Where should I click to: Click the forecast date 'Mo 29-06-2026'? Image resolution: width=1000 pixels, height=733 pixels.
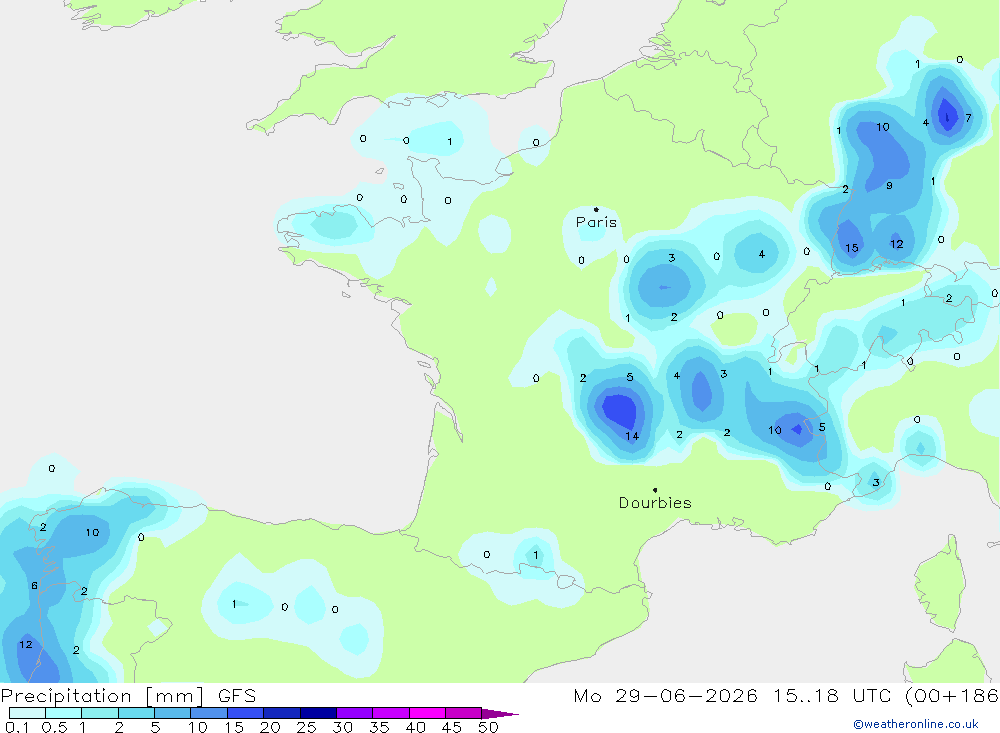pyautogui.click(x=665, y=695)
